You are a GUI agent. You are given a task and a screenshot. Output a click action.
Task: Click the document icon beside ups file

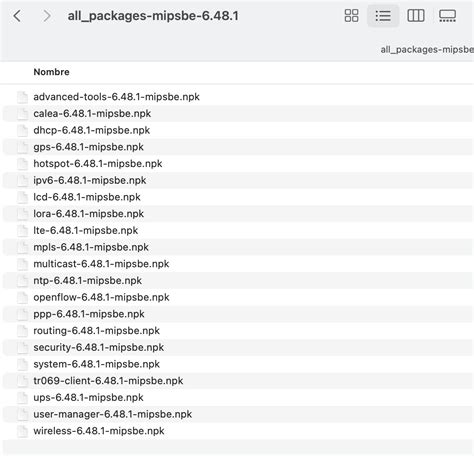point(22,397)
